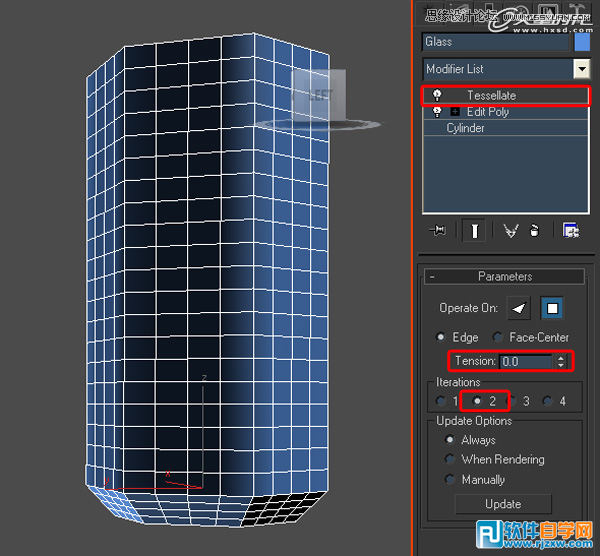This screenshot has width=600, height=556.
Task: Open Configure Modifier Sets icon
Action: pos(571,231)
